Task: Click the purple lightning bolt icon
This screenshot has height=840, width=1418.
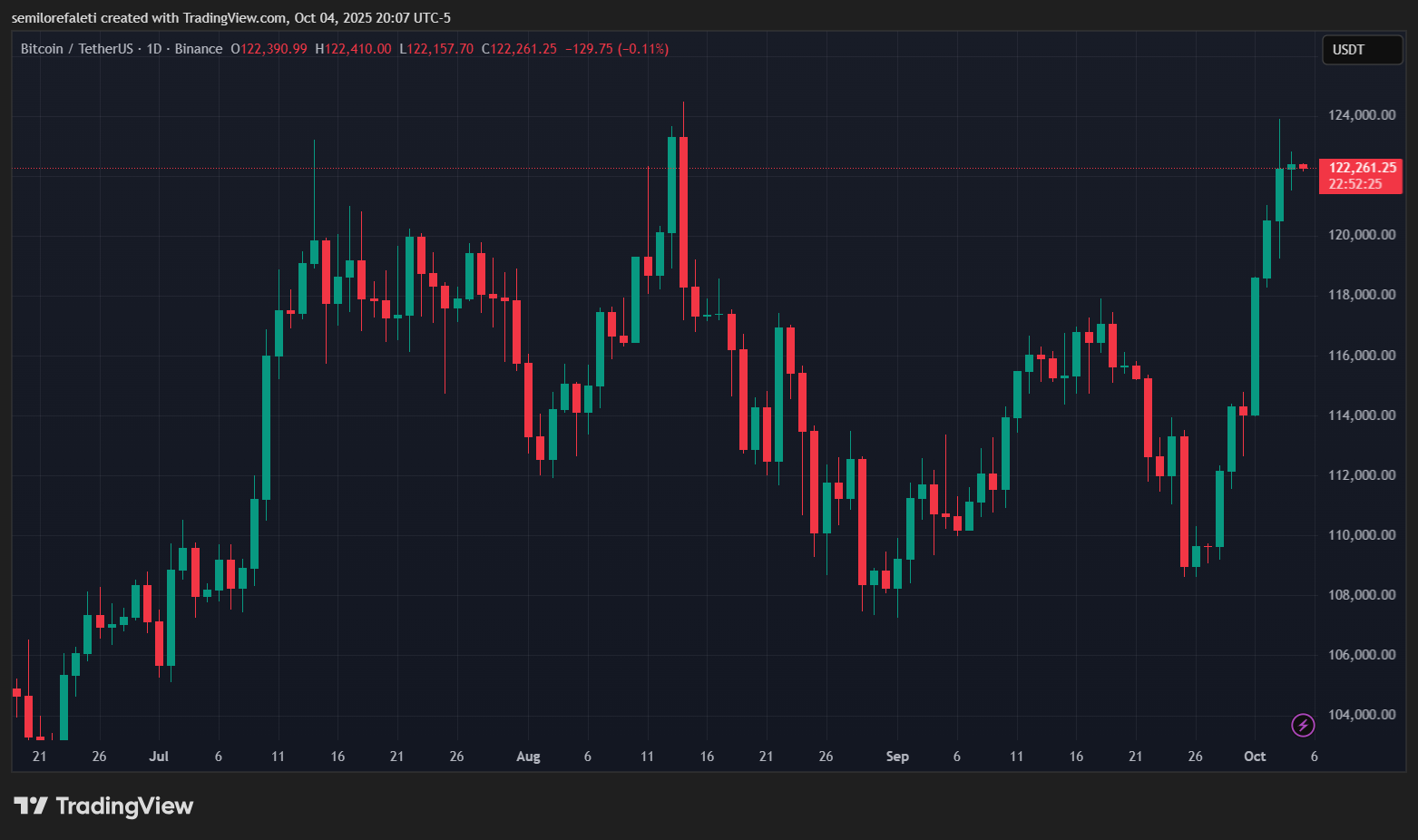Action: 1303,725
